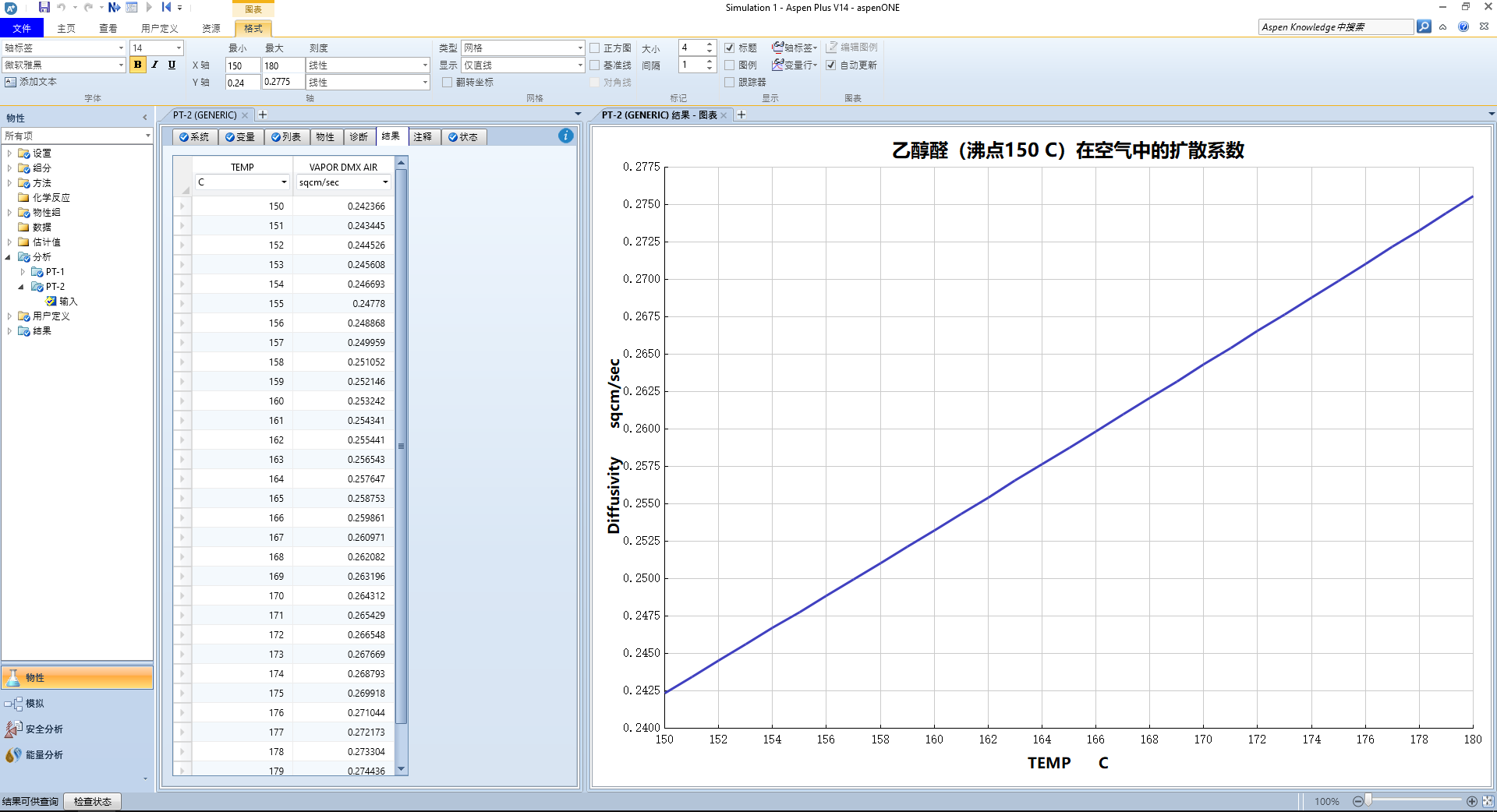The height and width of the screenshot is (812, 1497).
Task: Click 添加文本 to add text
Action: coord(31,82)
